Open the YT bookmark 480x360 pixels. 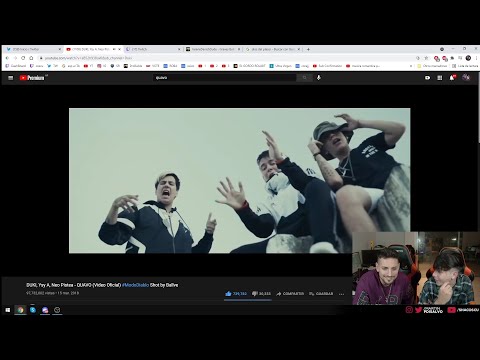click(88, 66)
